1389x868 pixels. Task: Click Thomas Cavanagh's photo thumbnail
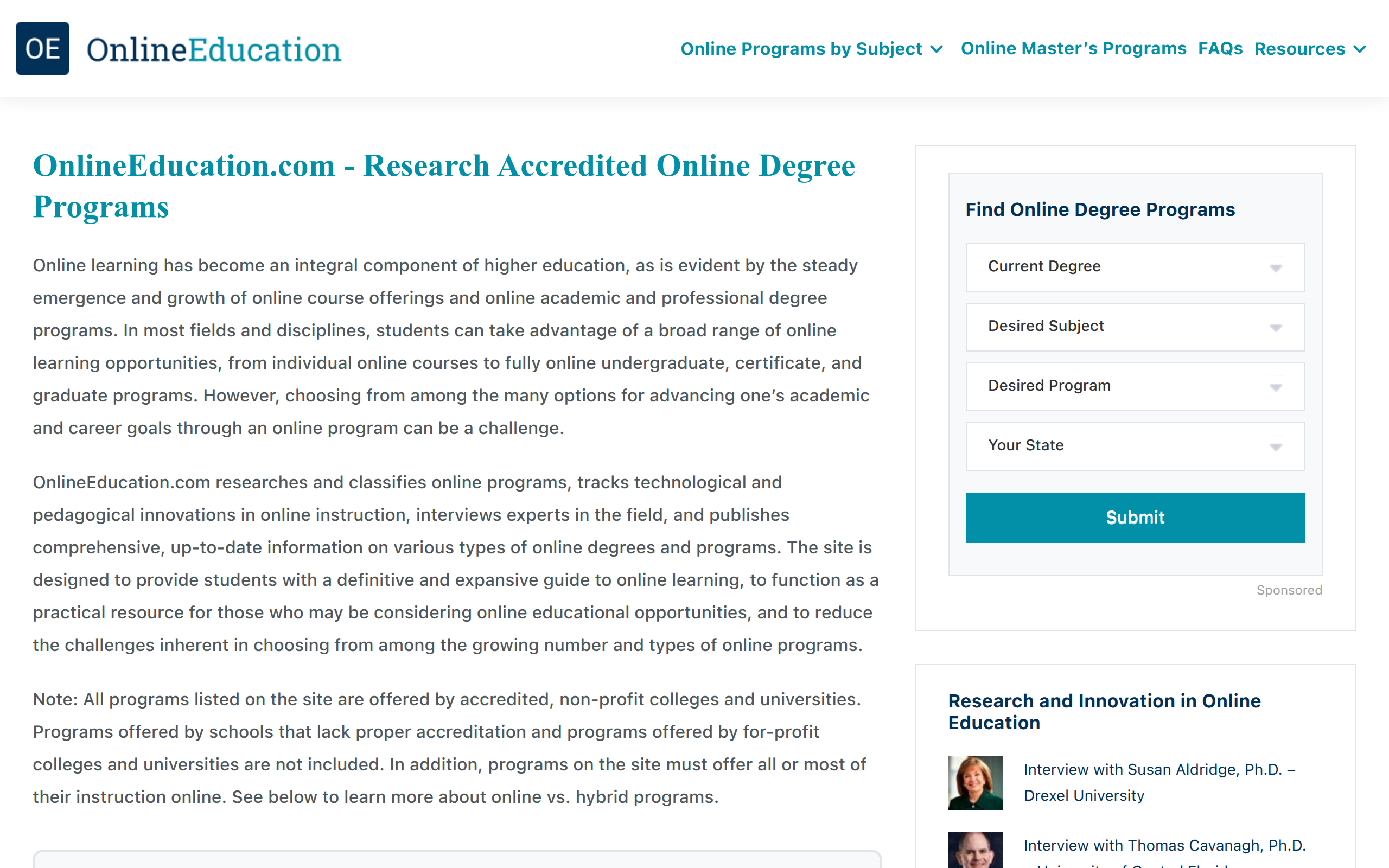(x=975, y=850)
